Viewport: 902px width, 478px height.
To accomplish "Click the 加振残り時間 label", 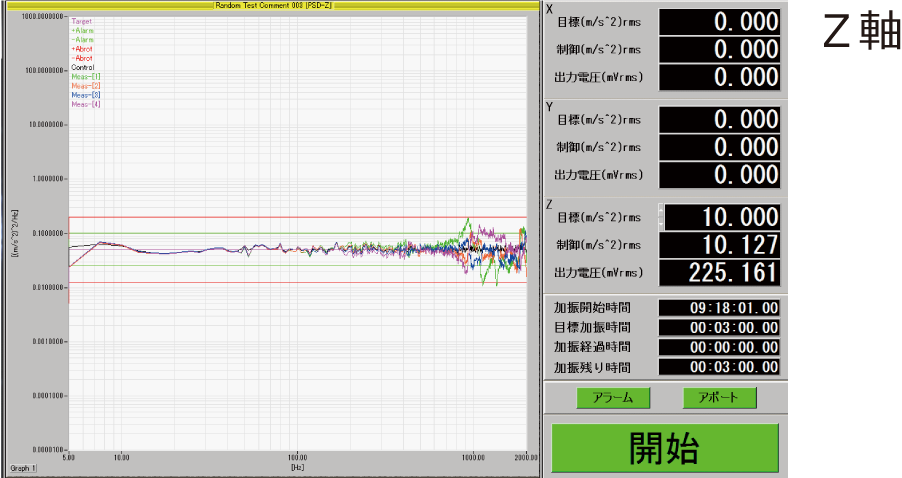I will click(593, 367).
